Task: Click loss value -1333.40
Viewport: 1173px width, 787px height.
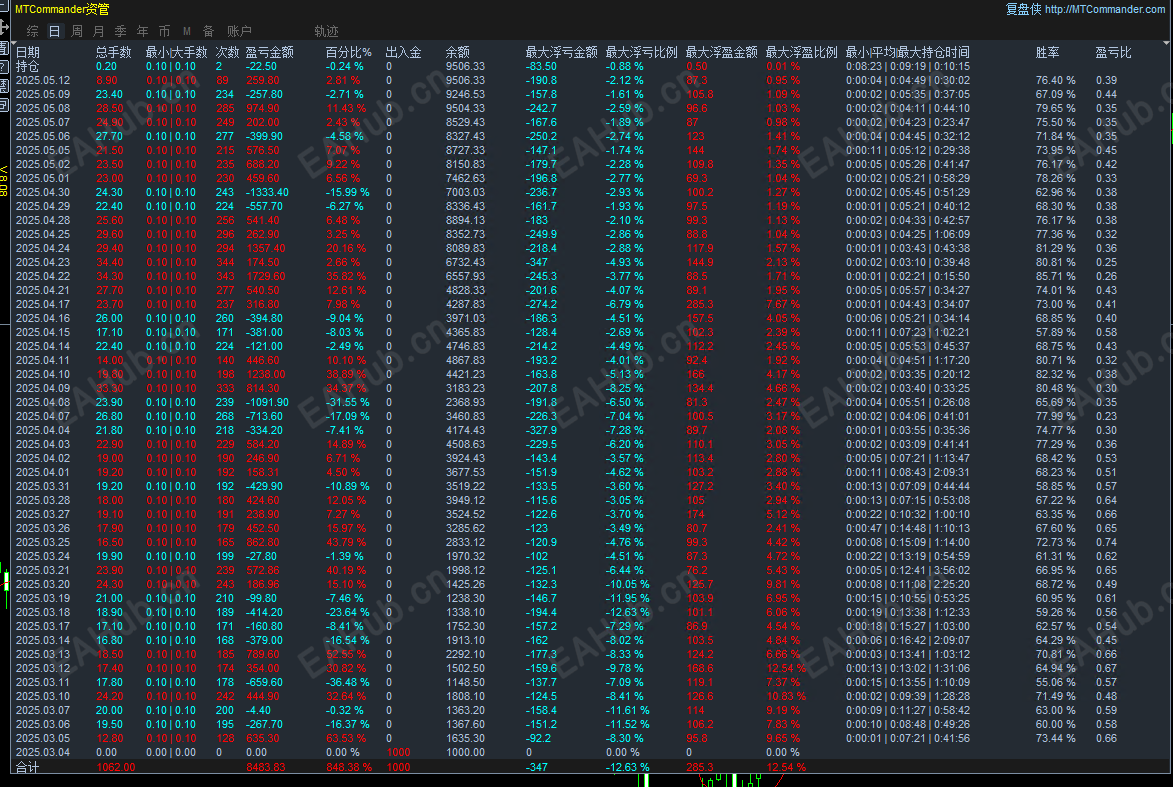Action: click(x=267, y=192)
